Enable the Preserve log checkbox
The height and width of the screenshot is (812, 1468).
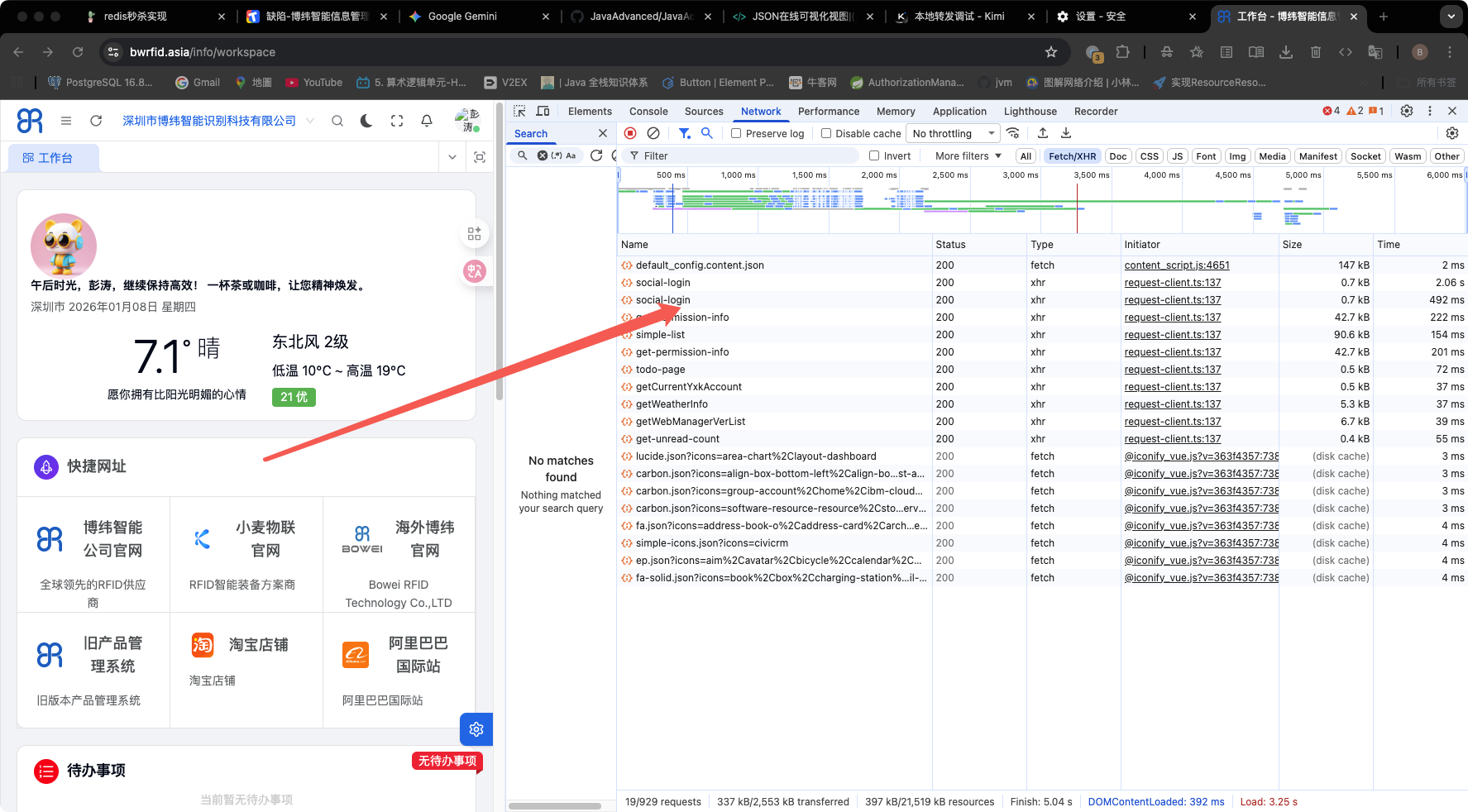tap(736, 134)
